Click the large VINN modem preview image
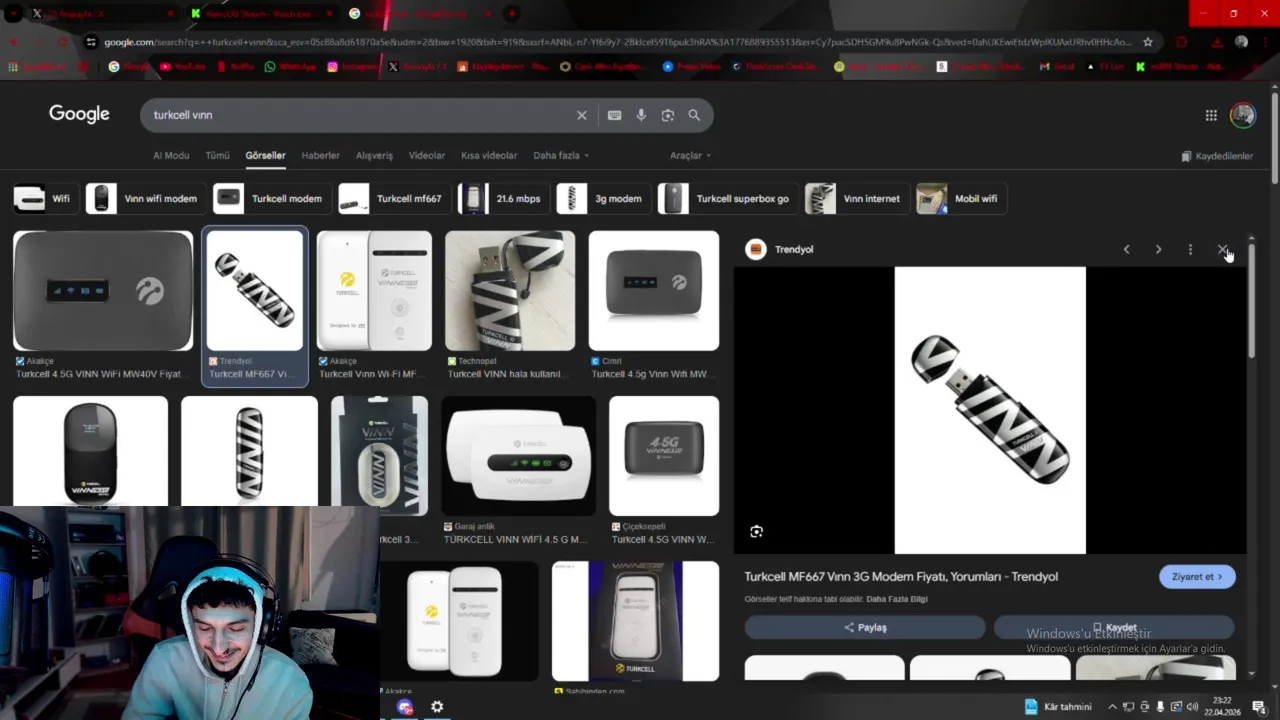Image resolution: width=1280 pixels, height=720 pixels. point(990,410)
